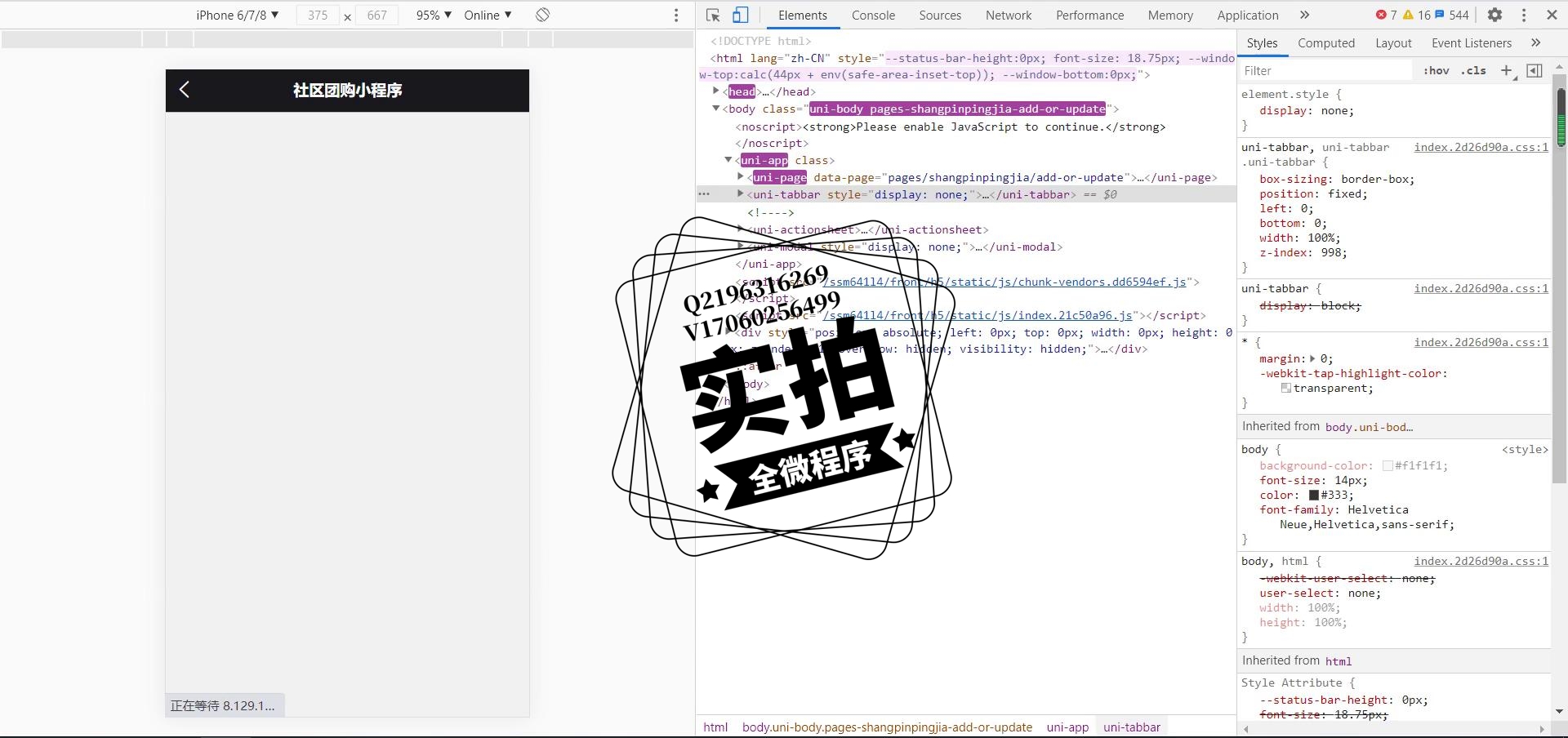Image resolution: width=1568 pixels, height=738 pixels.
Task: Select body.uni-body breadcrumb item
Action: click(887, 727)
